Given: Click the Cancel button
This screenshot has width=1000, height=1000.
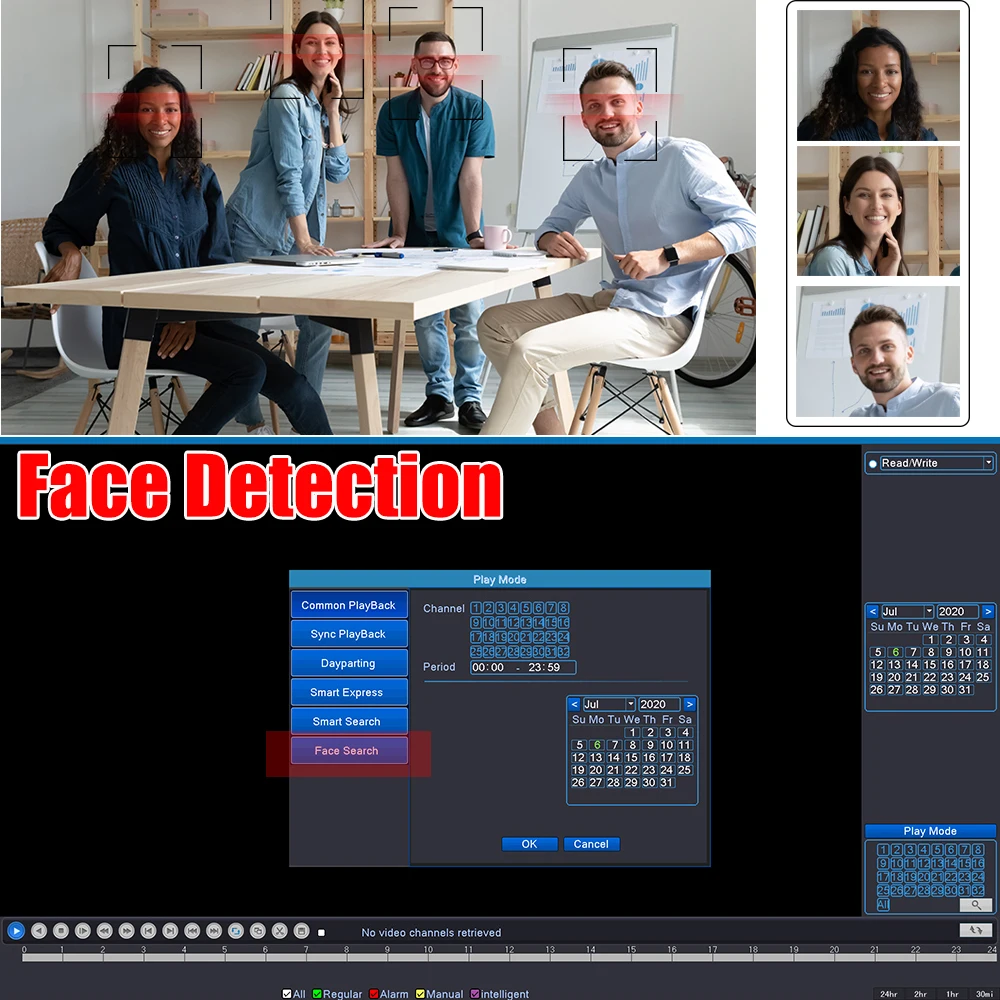Looking at the screenshot, I should click(591, 844).
